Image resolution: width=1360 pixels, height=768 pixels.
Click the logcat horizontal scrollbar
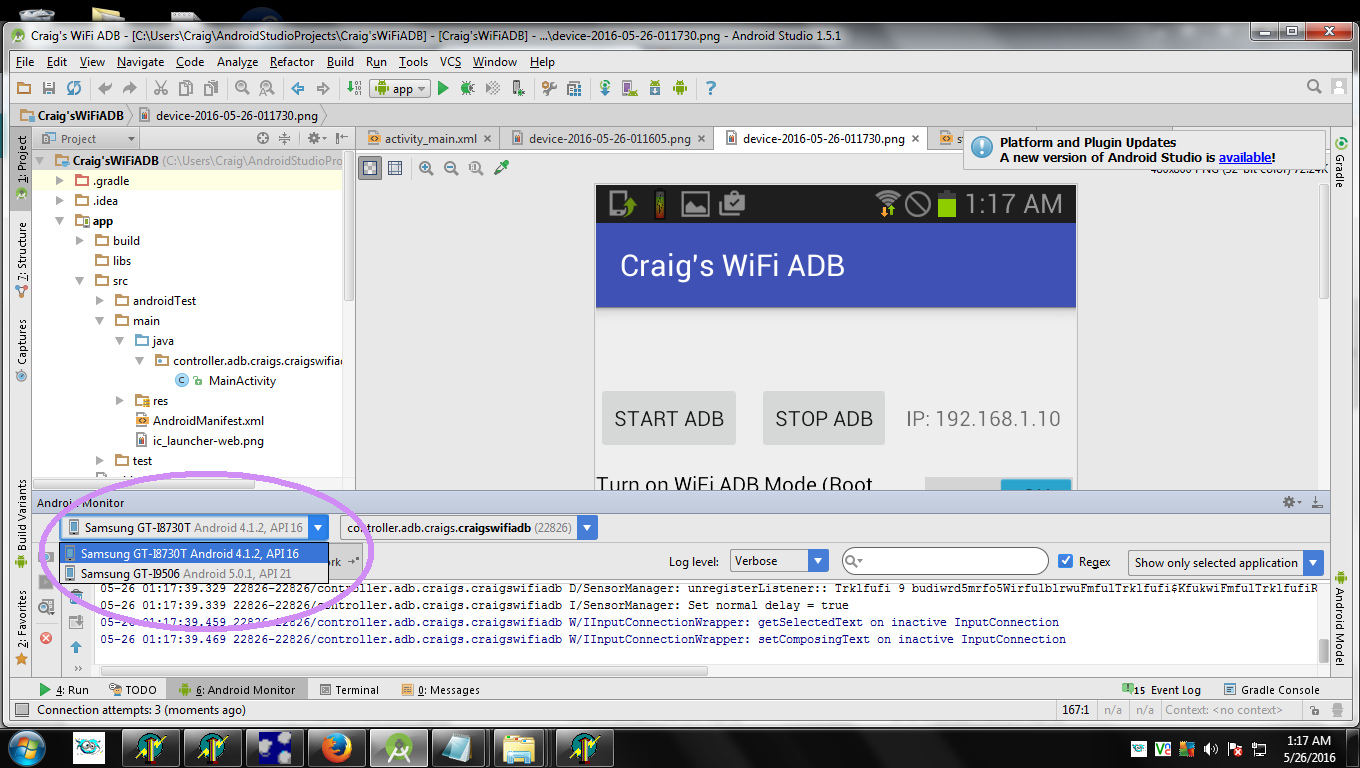pos(404,671)
